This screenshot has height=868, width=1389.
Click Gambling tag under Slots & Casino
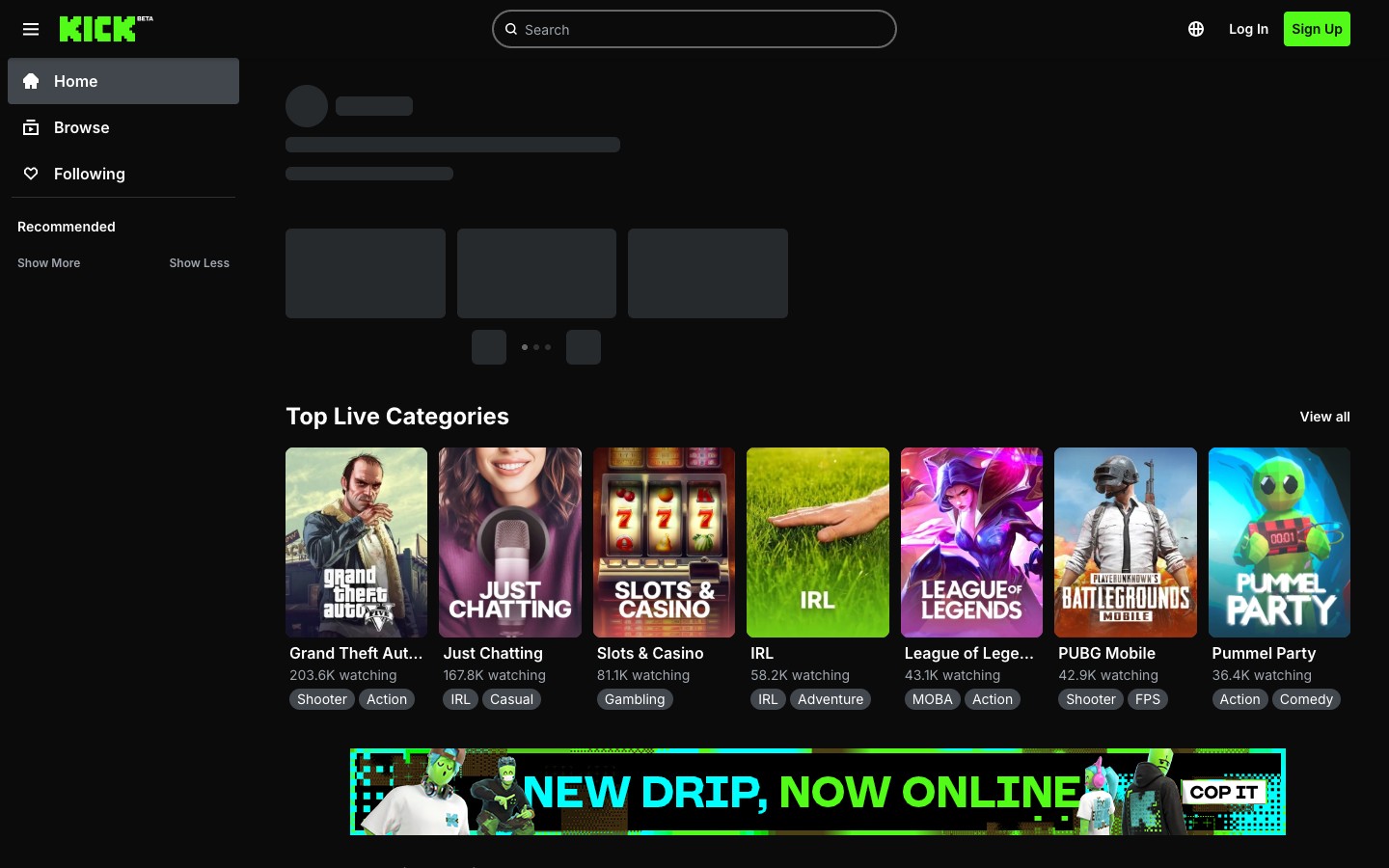tap(635, 699)
